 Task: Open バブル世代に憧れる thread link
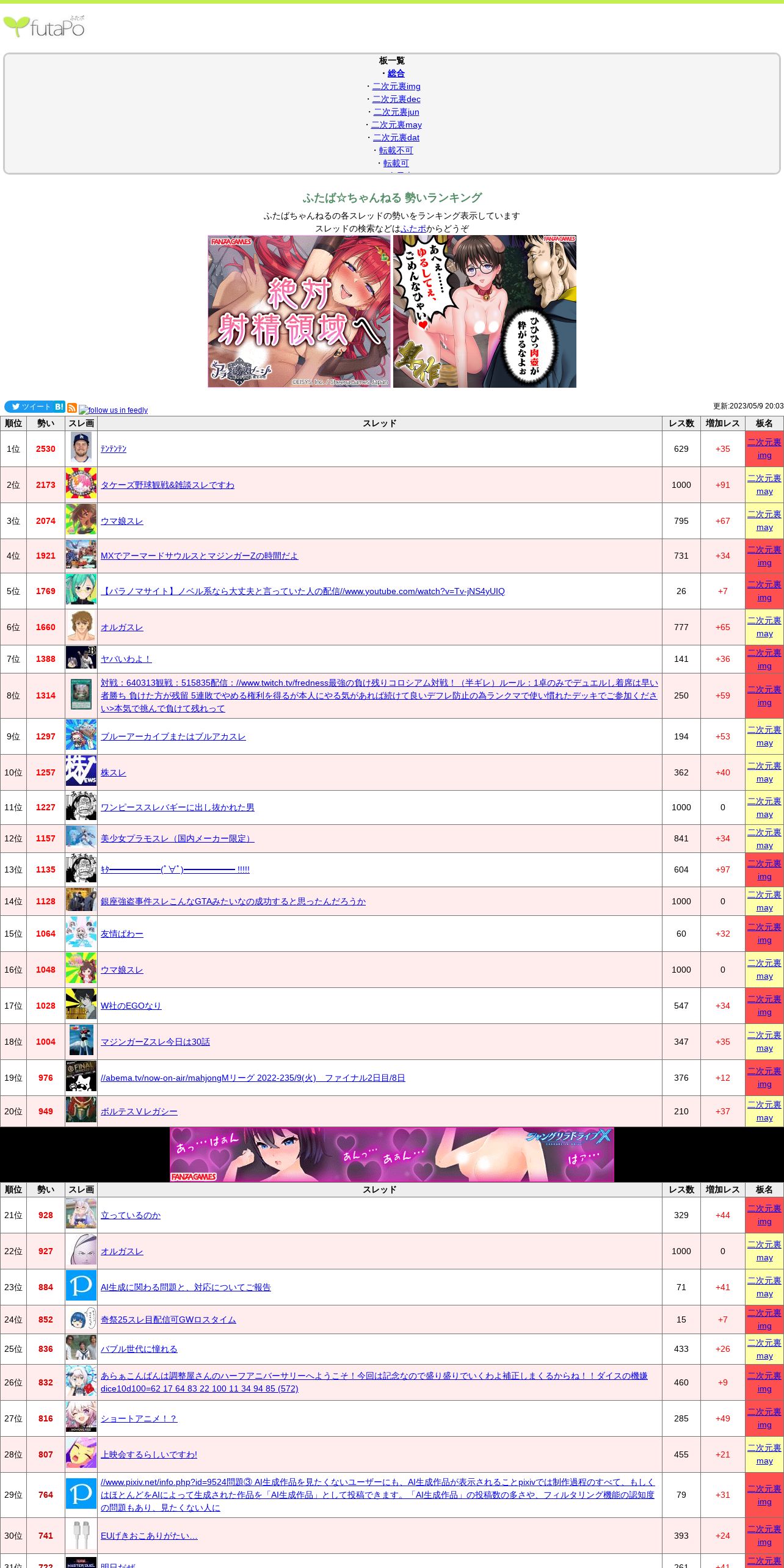pyautogui.click(x=139, y=1349)
